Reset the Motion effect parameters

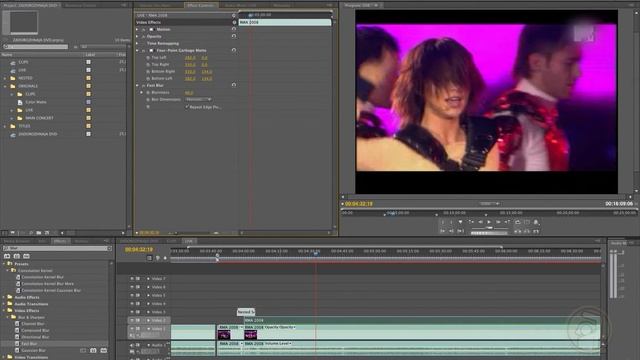click(234, 29)
